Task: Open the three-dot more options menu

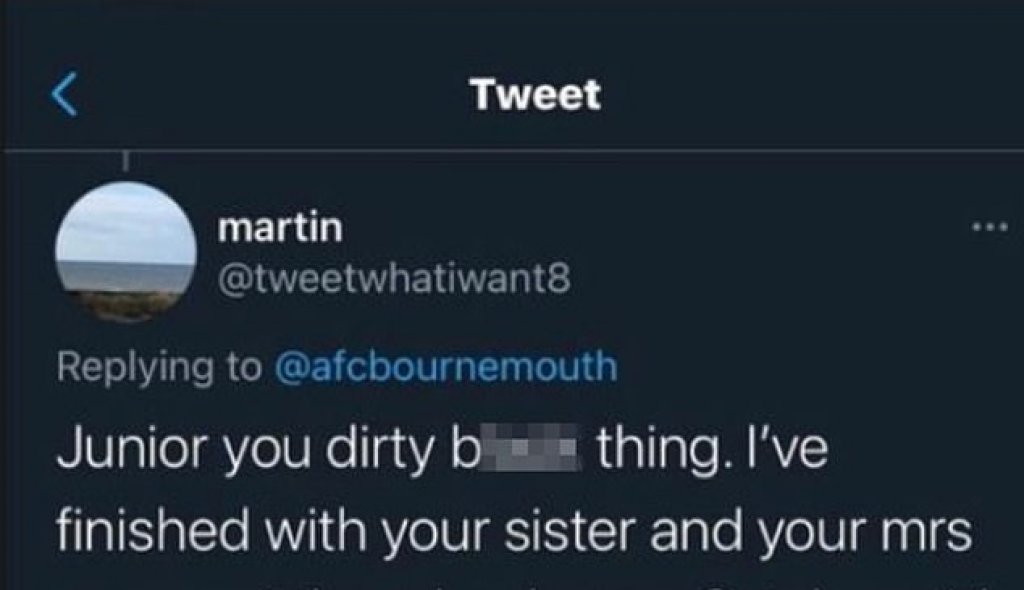Action: pos(990,227)
